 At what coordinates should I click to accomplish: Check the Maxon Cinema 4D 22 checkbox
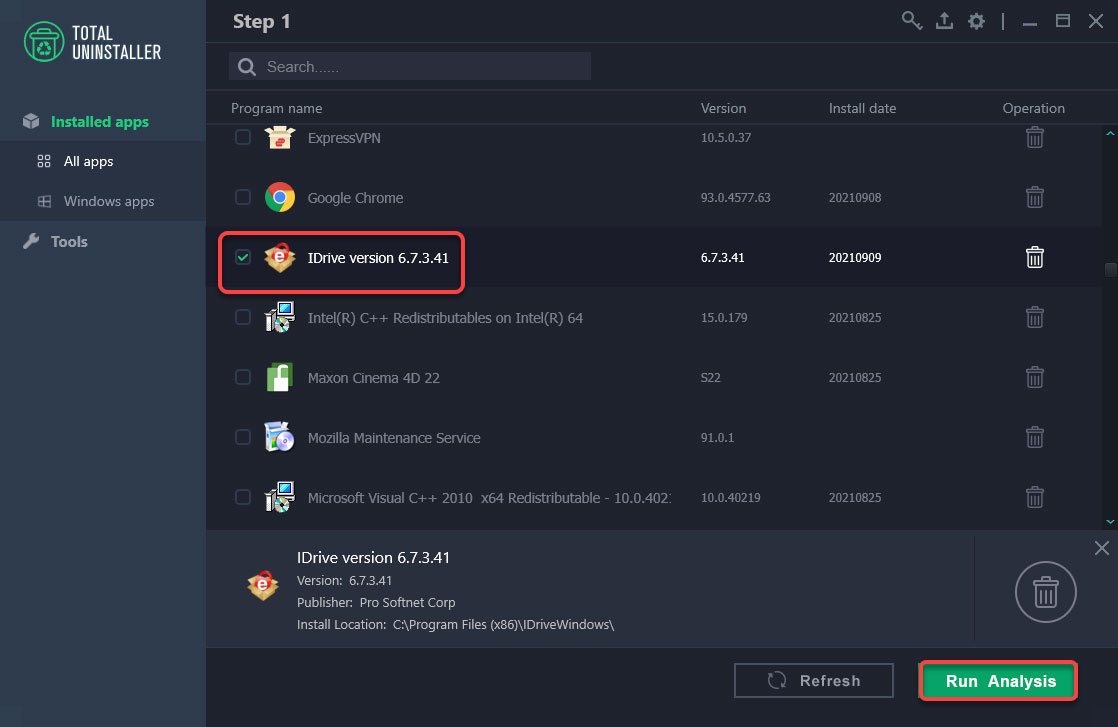243,376
